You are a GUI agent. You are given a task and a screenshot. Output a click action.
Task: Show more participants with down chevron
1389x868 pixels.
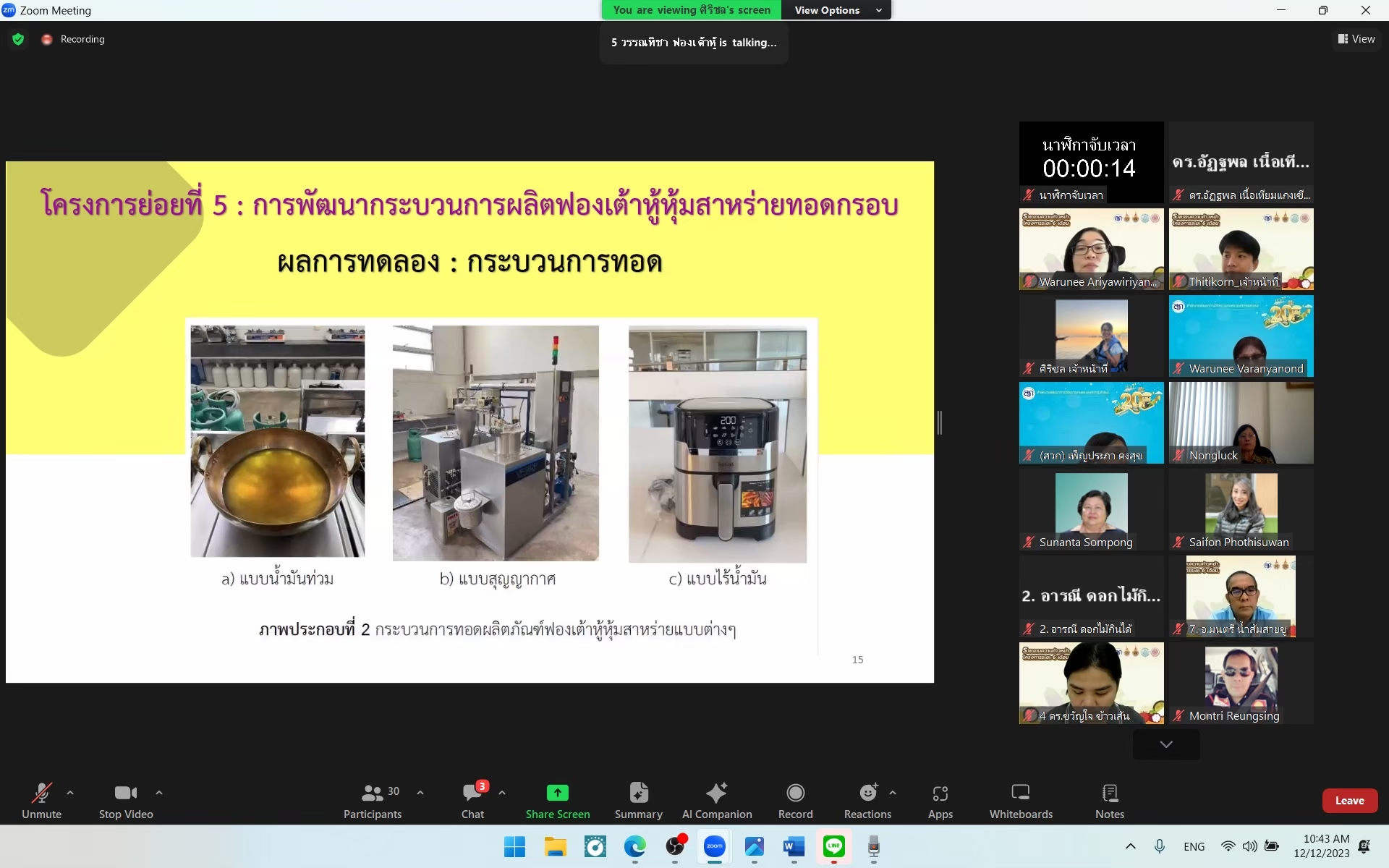[1165, 744]
